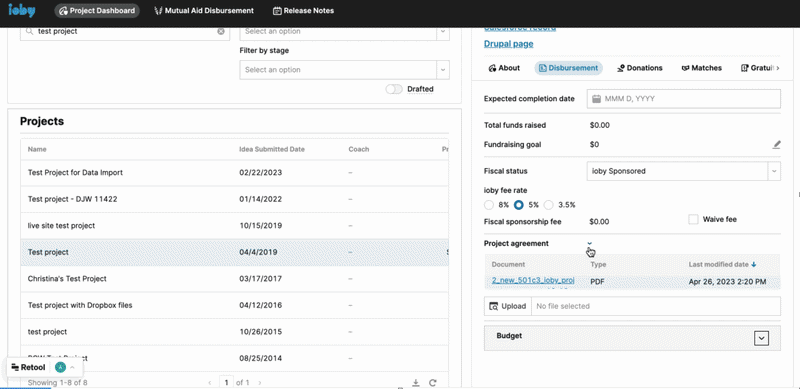Sort by Name column header
Screen dimensions: 800x389
tap(37, 149)
